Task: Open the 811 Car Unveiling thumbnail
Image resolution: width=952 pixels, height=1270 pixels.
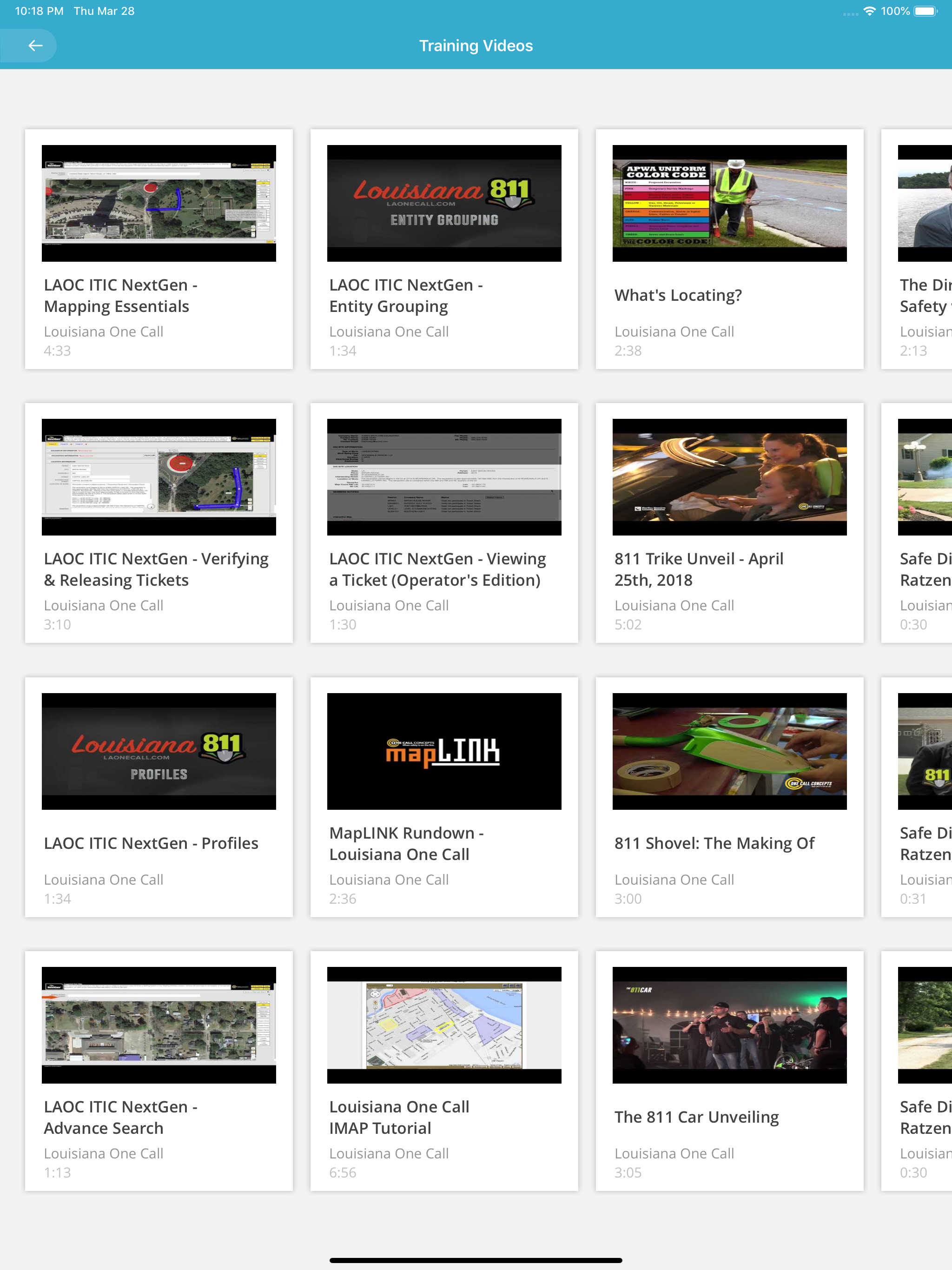Action: coord(729,1025)
